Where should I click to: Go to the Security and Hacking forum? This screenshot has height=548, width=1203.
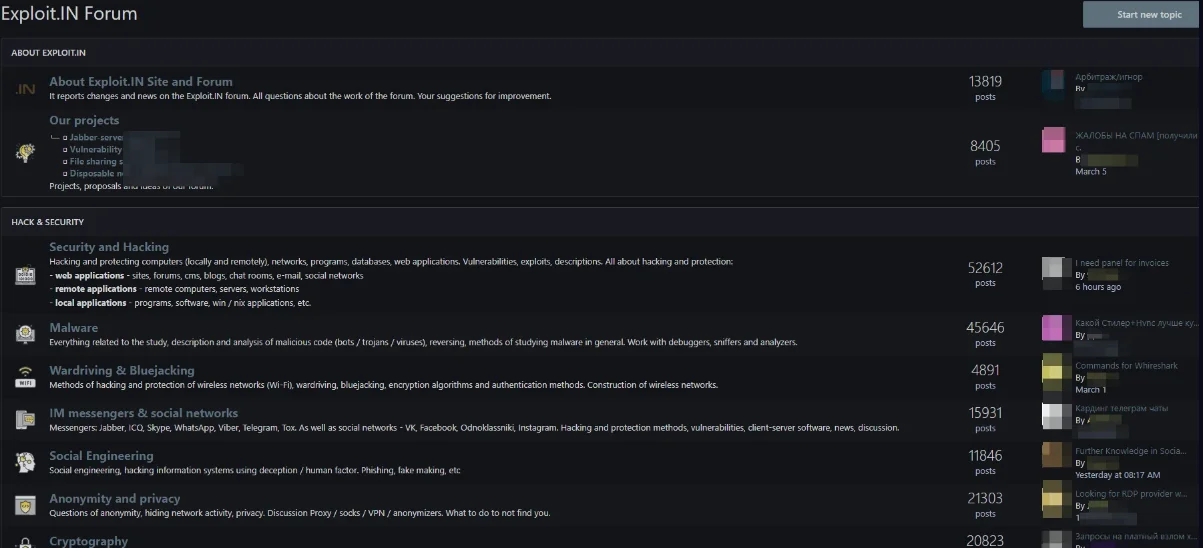(x=109, y=247)
